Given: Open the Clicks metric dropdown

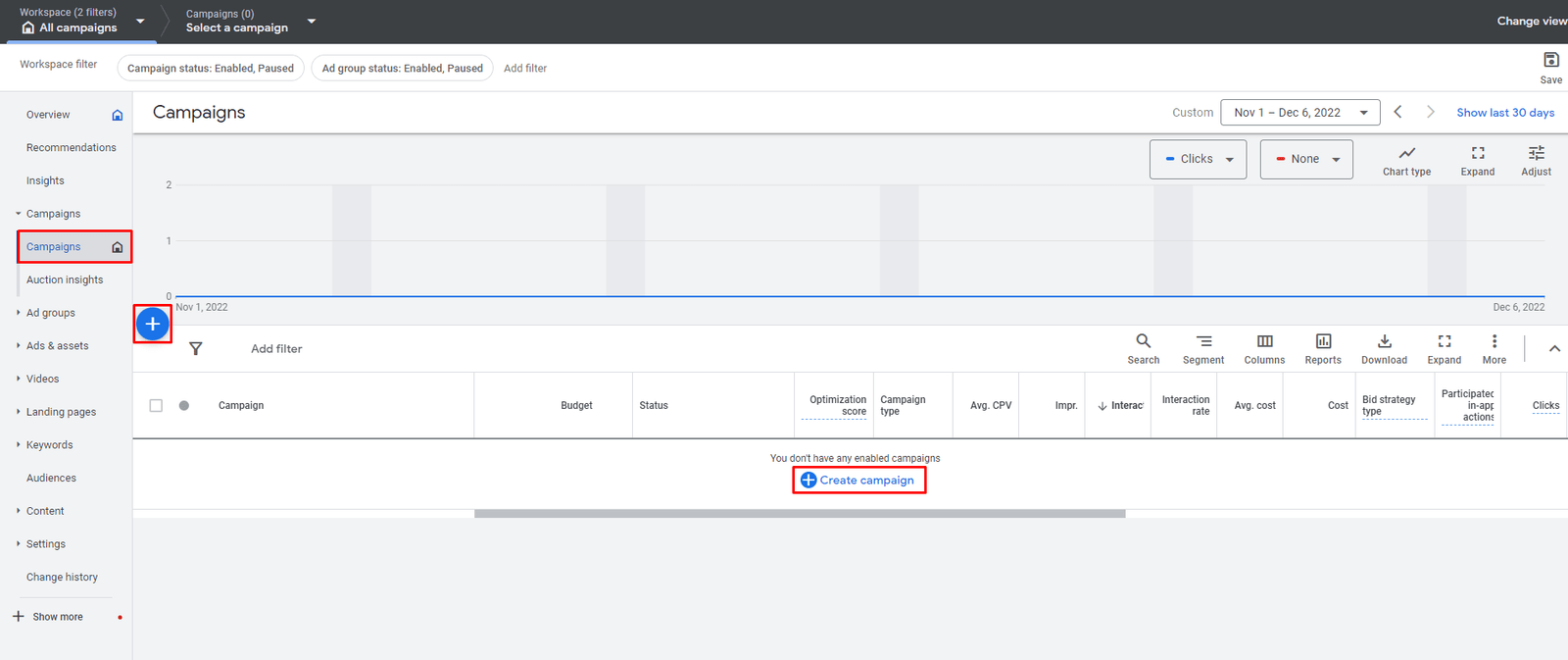Looking at the screenshot, I should [x=1198, y=159].
